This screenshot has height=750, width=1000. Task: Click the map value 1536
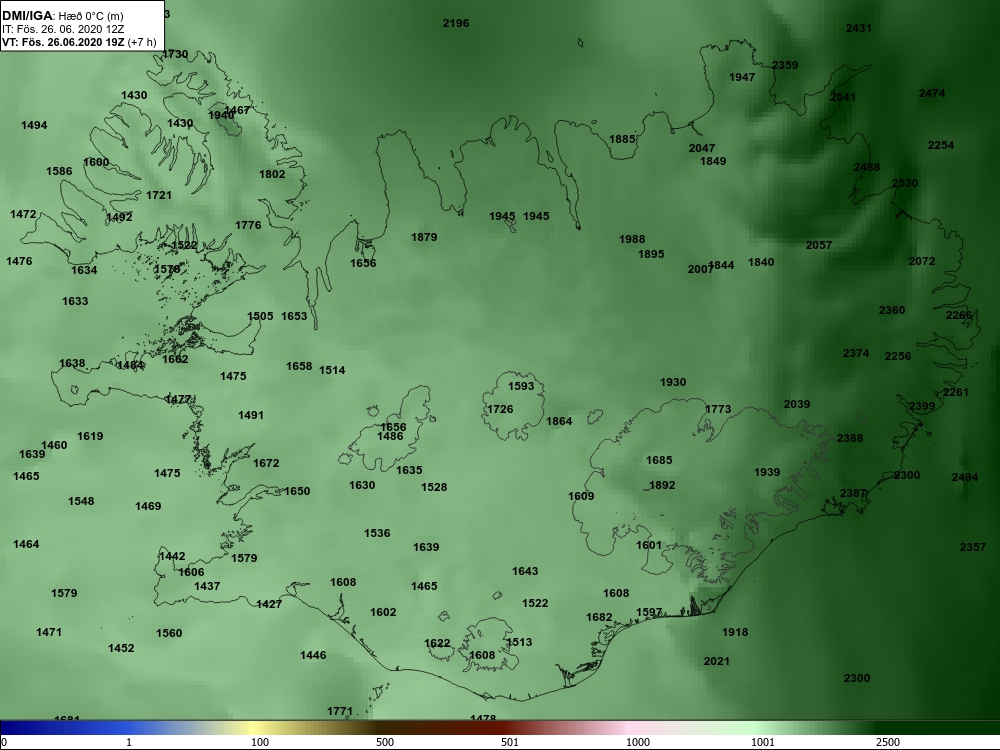coord(377,533)
